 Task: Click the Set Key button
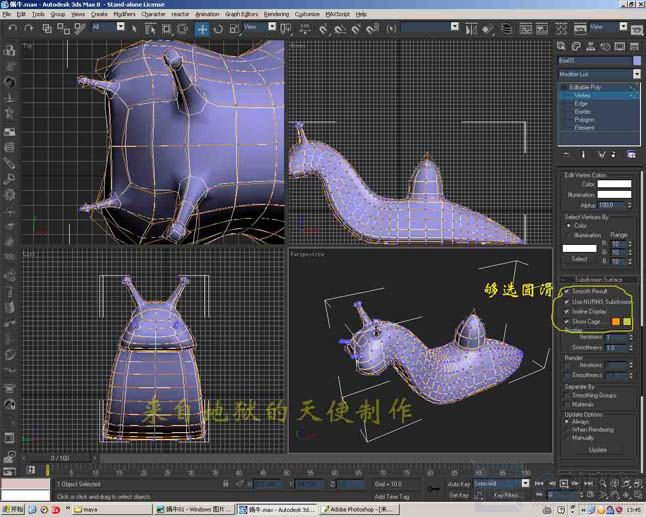[x=459, y=495]
